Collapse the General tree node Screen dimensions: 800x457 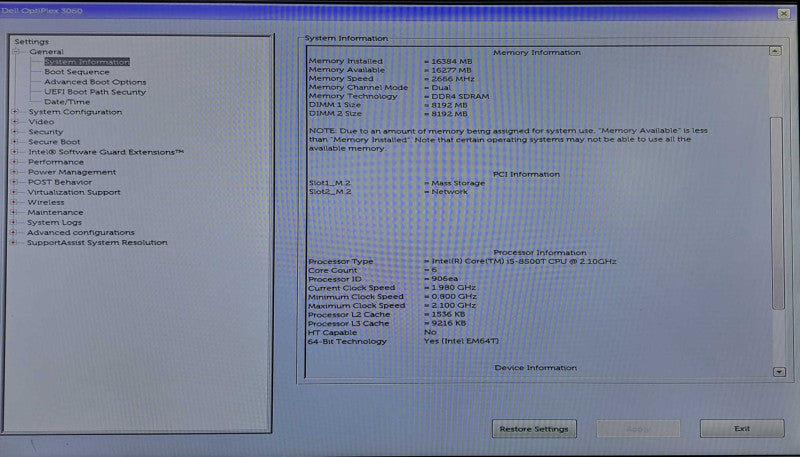coord(16,52)
